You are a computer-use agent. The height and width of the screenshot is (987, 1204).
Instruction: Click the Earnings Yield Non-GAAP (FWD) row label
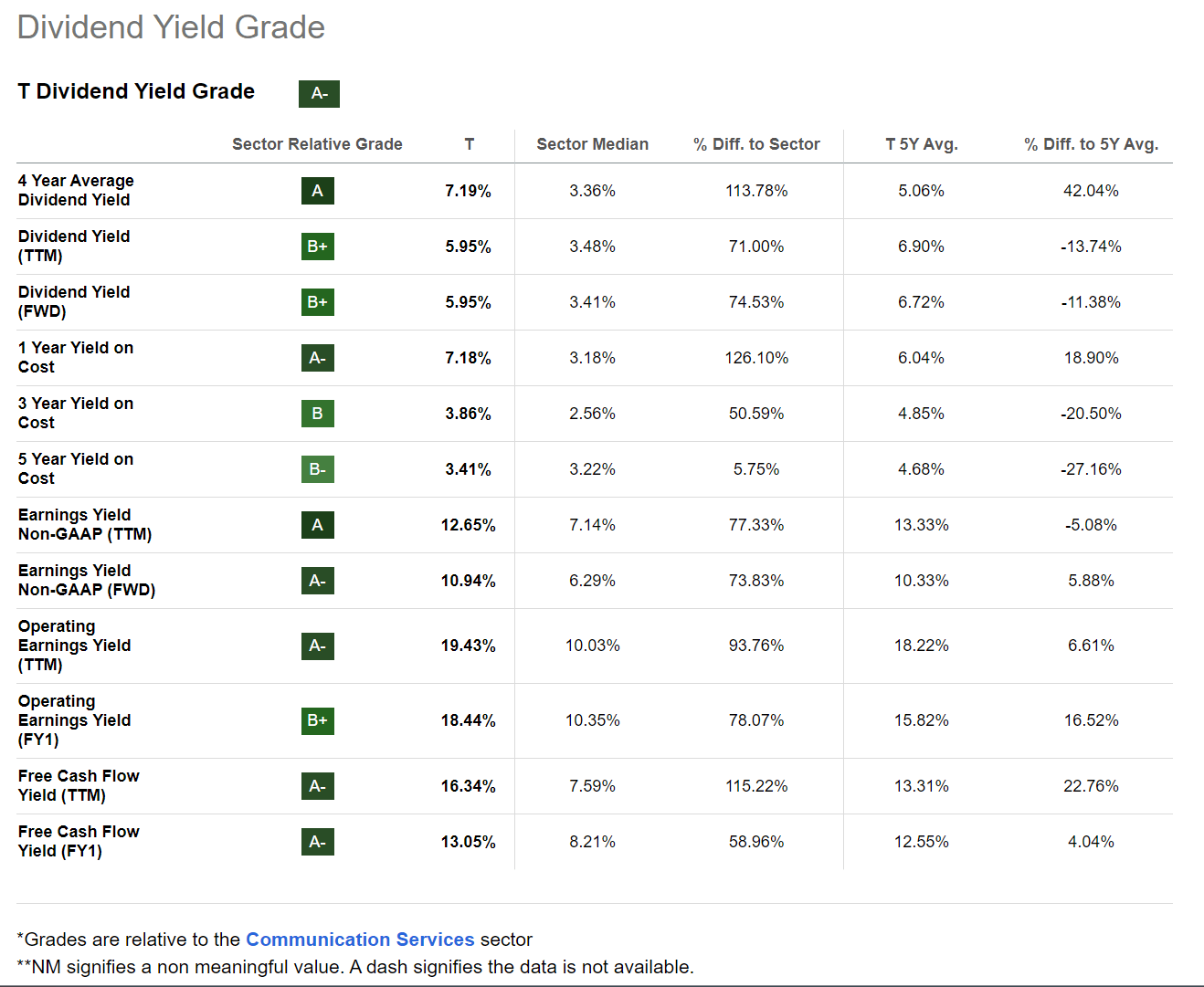(x=87, y=581)
